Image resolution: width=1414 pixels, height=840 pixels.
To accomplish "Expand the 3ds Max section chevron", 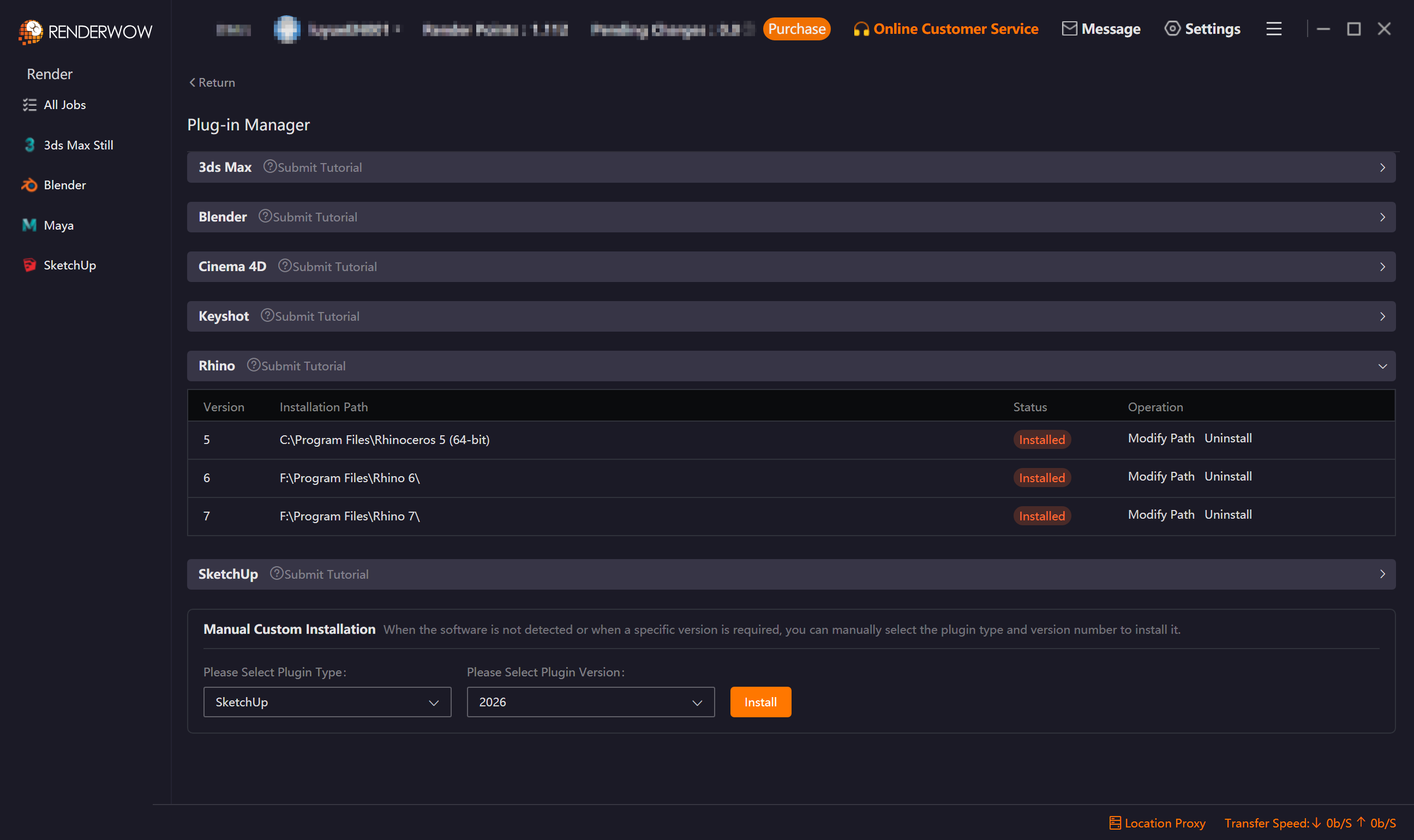I will [x=1382, y=167].
